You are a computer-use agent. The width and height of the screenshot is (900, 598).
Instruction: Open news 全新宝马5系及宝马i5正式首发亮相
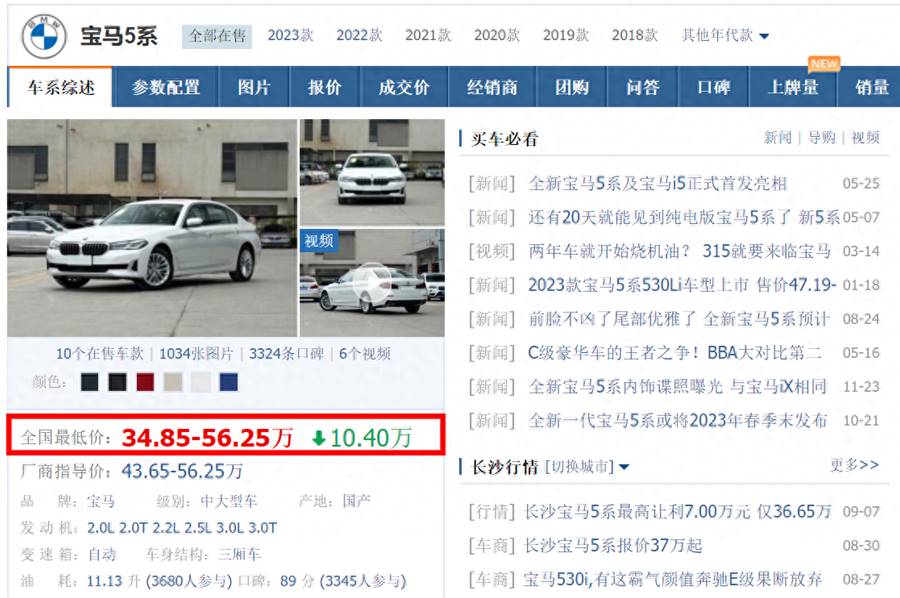coord(657,184)
